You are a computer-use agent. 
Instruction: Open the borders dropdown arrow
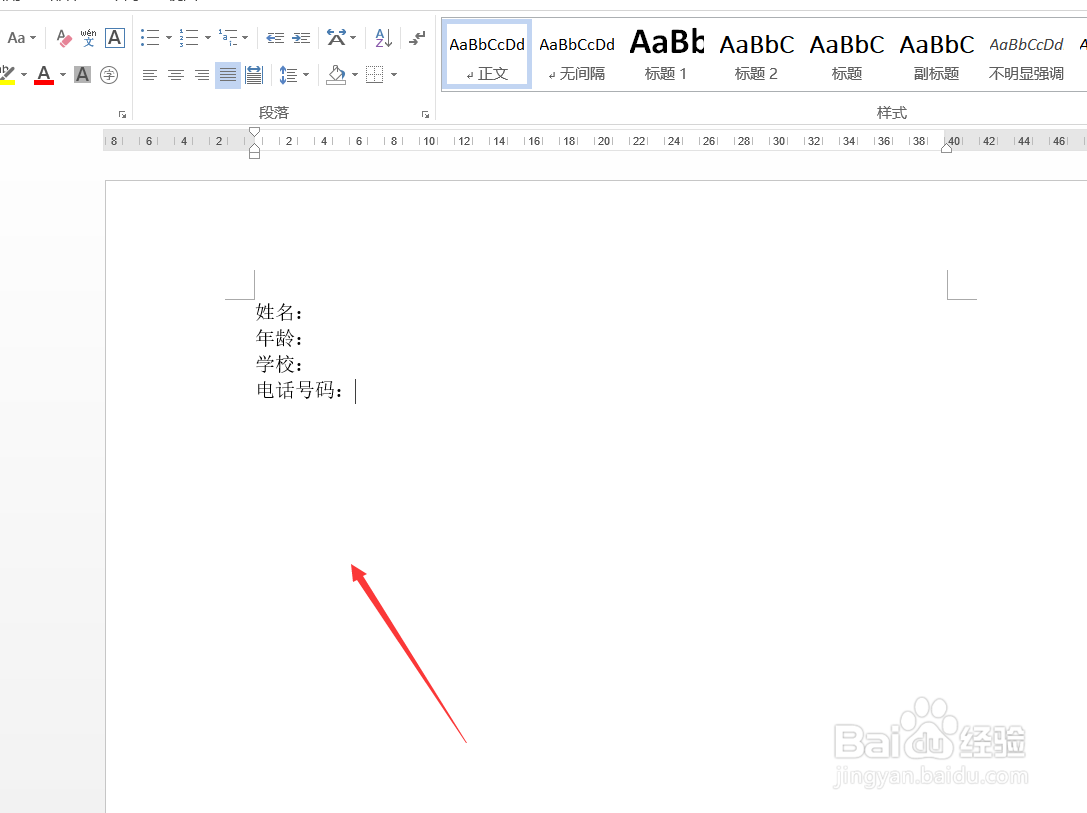coord(393,75)
